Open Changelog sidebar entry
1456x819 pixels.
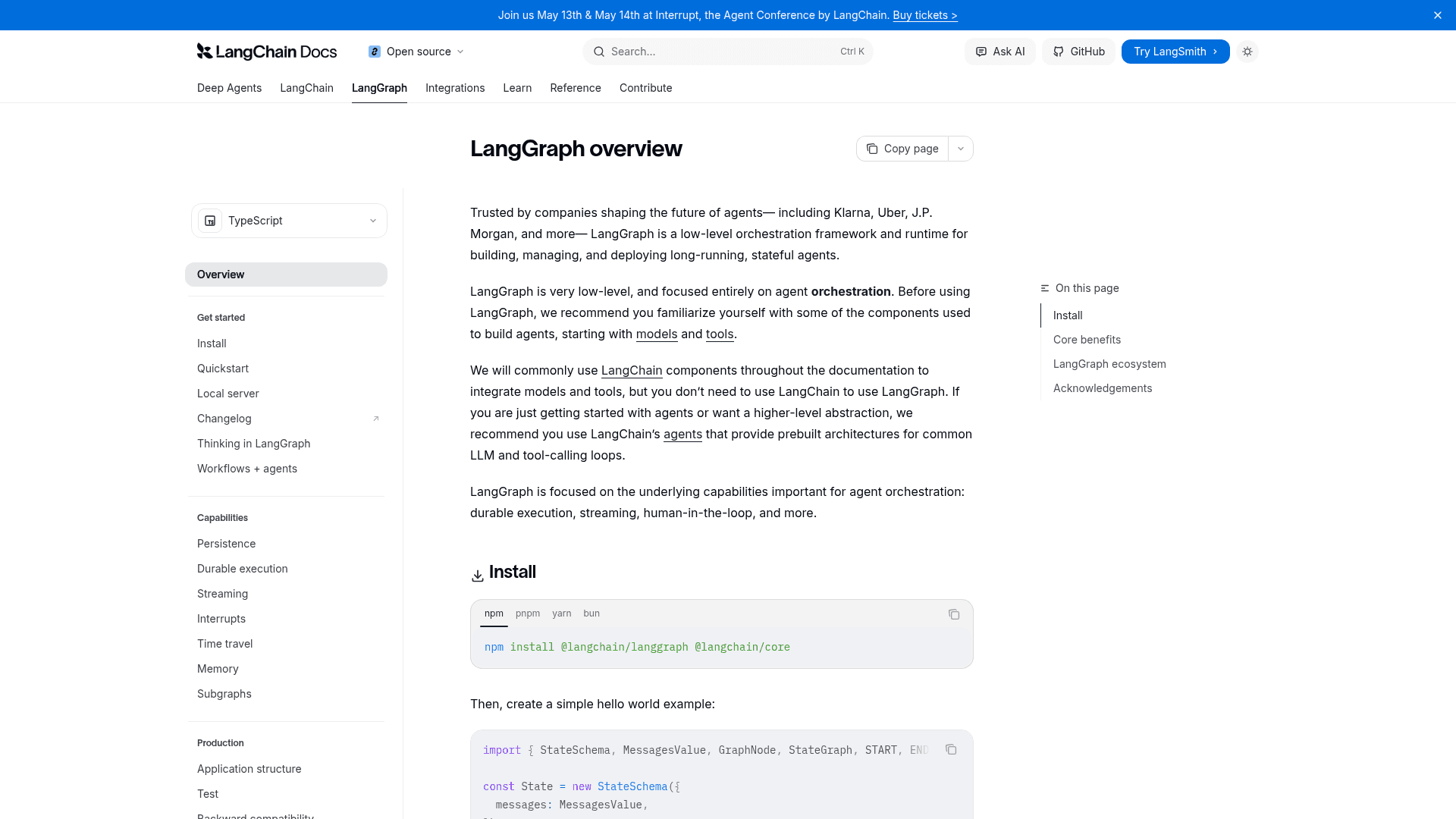coord(286,419)
